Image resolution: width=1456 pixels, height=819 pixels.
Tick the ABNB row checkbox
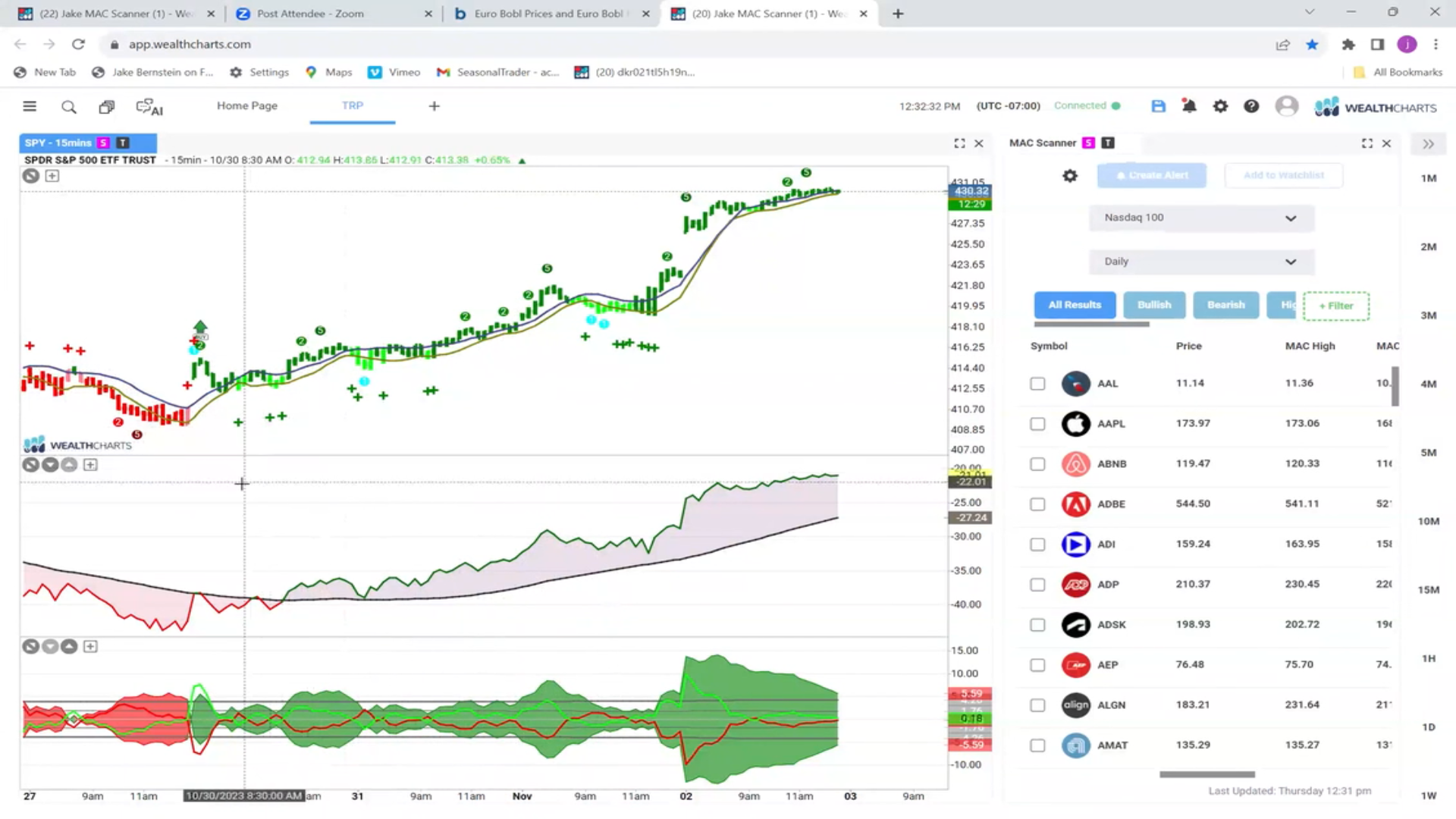click(x=1037, y=464)
